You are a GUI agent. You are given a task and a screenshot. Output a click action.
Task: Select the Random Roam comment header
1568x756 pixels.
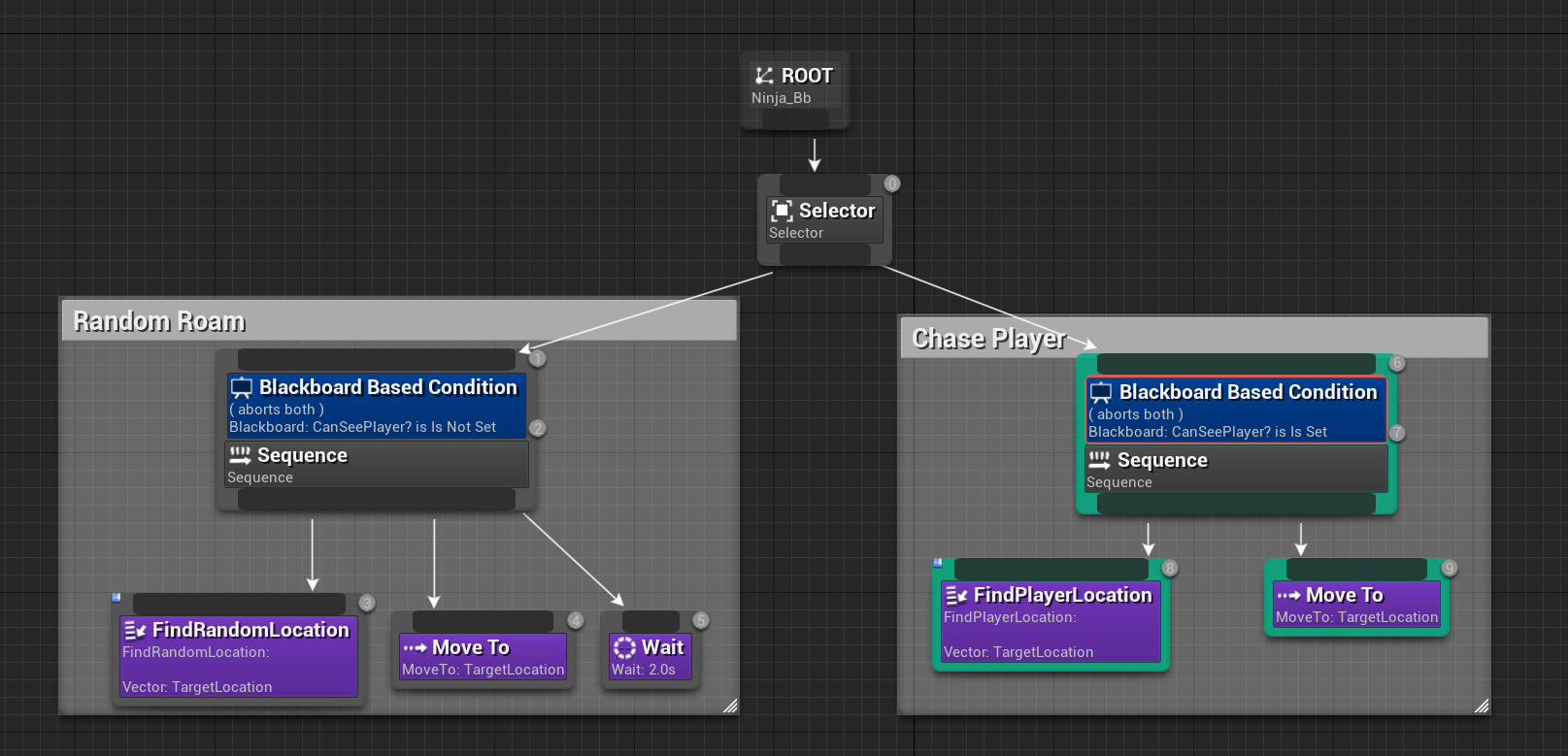click(399, 321)
